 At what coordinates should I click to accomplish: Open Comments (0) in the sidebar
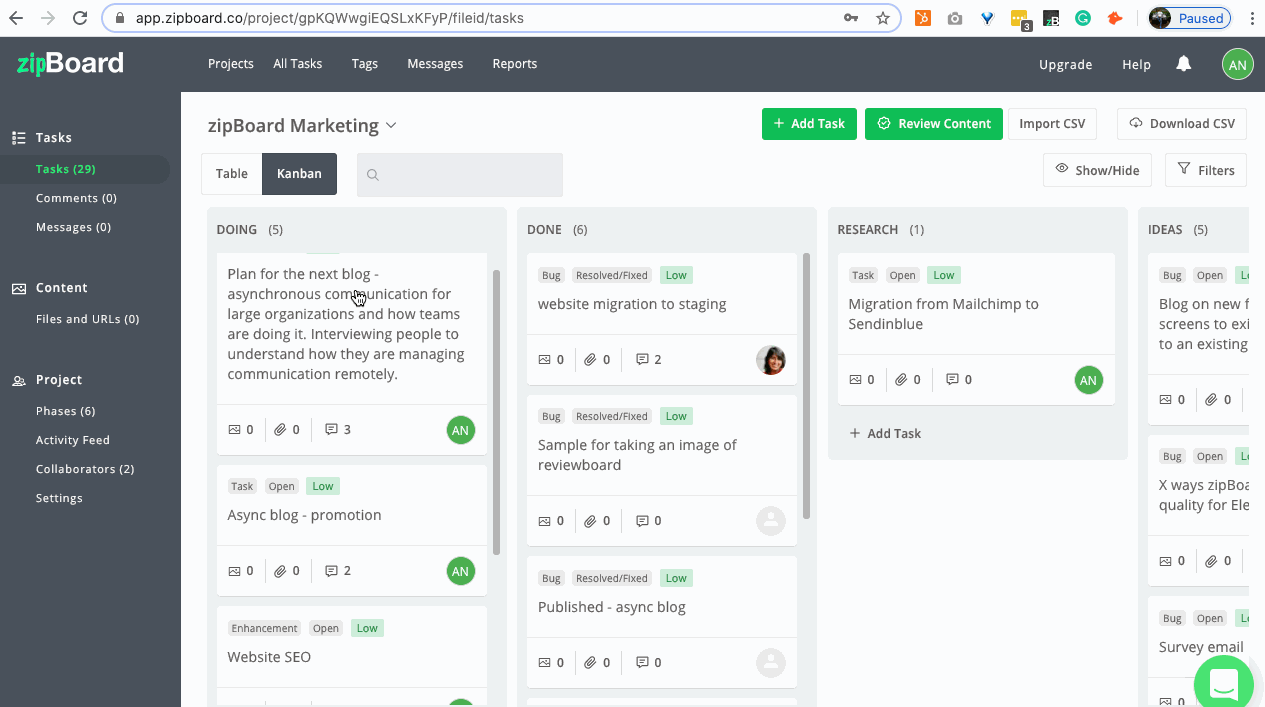[76, 198]
